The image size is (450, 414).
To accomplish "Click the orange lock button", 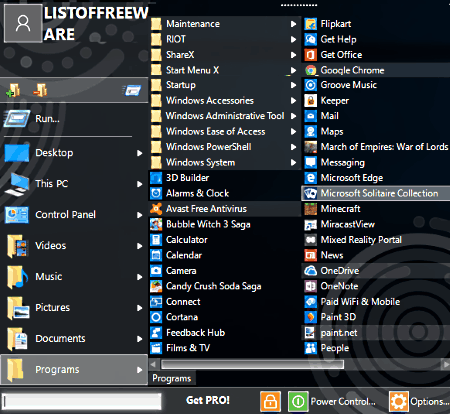I will pyautogui.click(x=270, y=401).
